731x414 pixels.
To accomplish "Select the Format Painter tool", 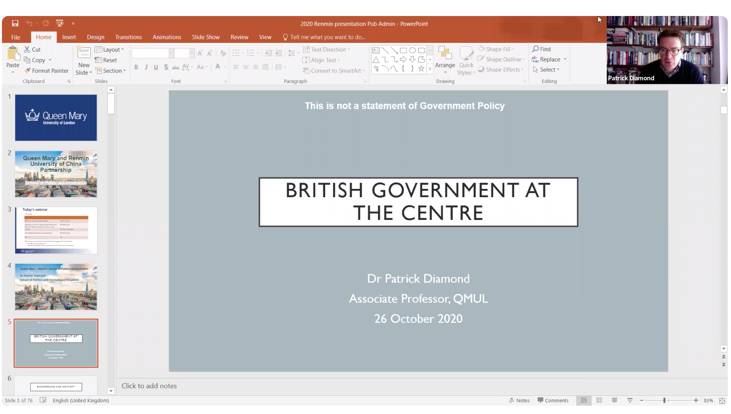I will tap(47, 71).
